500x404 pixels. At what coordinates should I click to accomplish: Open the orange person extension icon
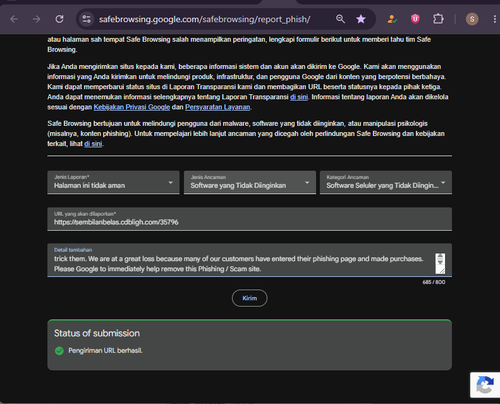click(392, 19)
